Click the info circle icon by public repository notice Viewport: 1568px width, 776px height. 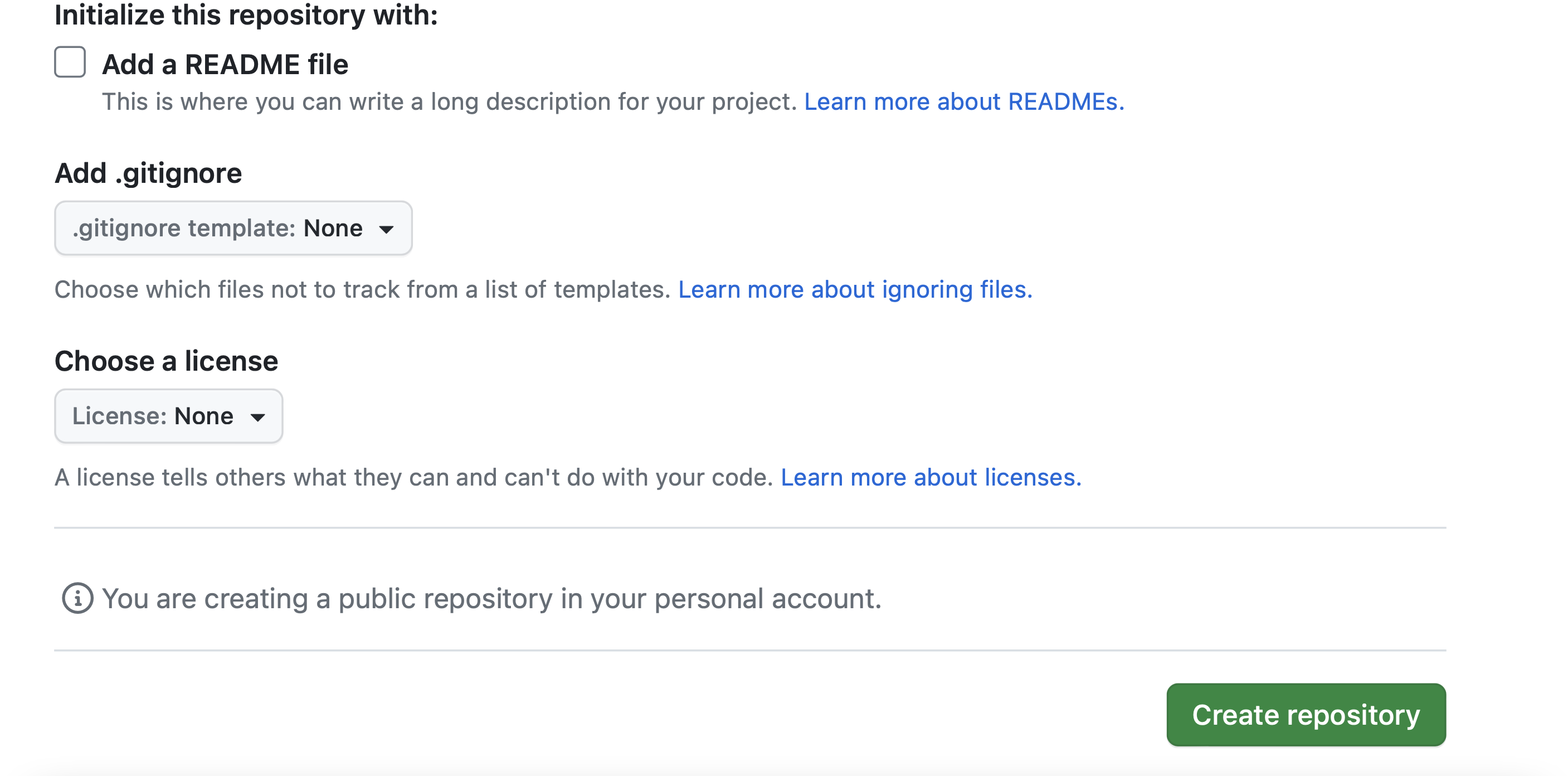pos(77,598)
